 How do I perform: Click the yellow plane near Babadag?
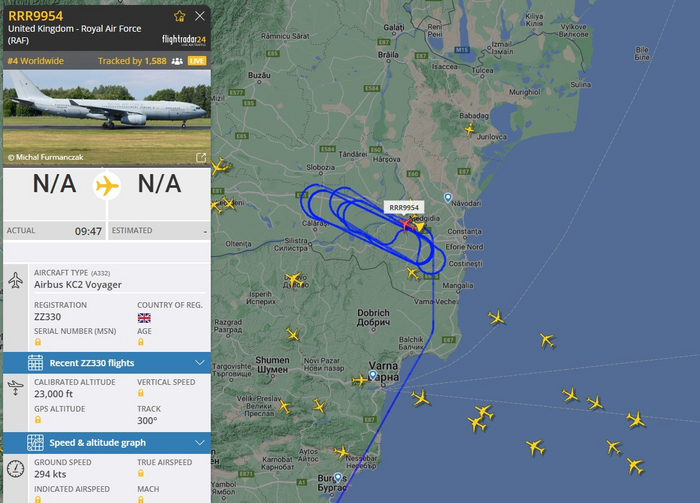[x=470, y=130]
